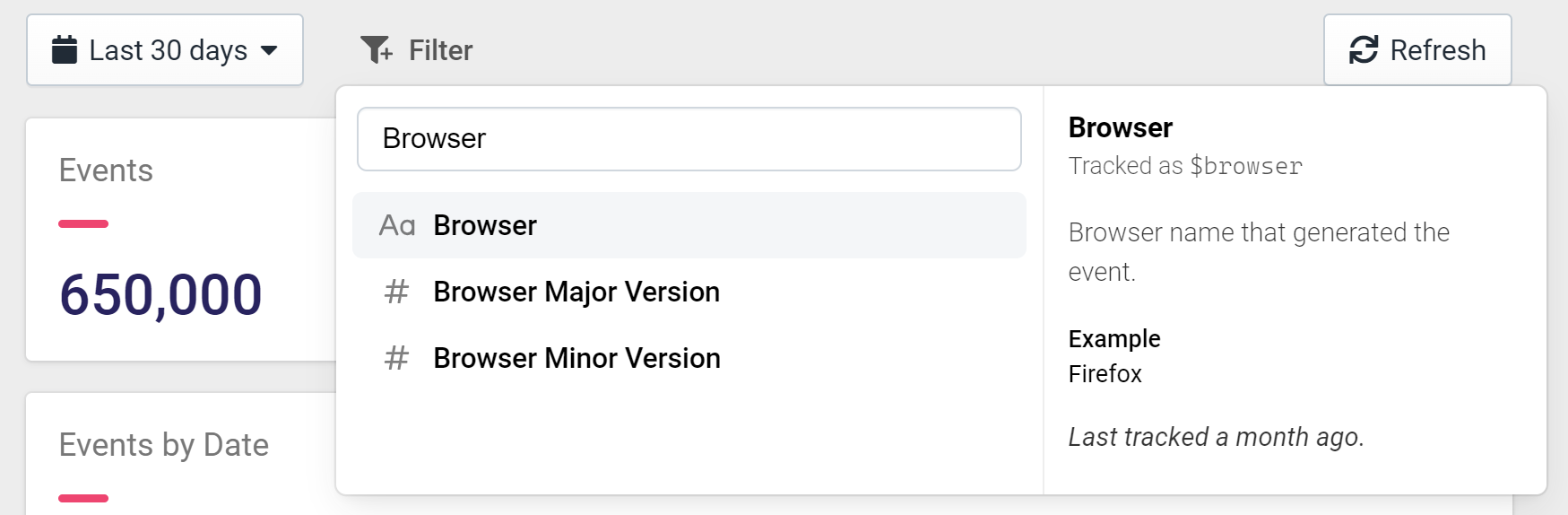Select Browser Minor Version option
Image resolution: width=1568 pixels, height=515 pixels.
tap(689, 358)
